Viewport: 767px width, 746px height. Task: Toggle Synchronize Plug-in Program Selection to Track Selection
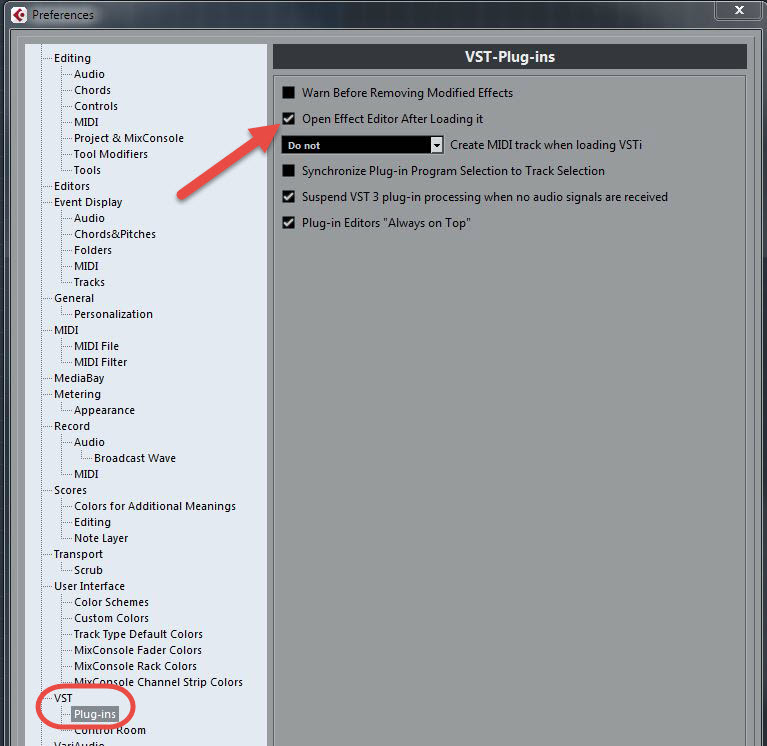(289, 170)
